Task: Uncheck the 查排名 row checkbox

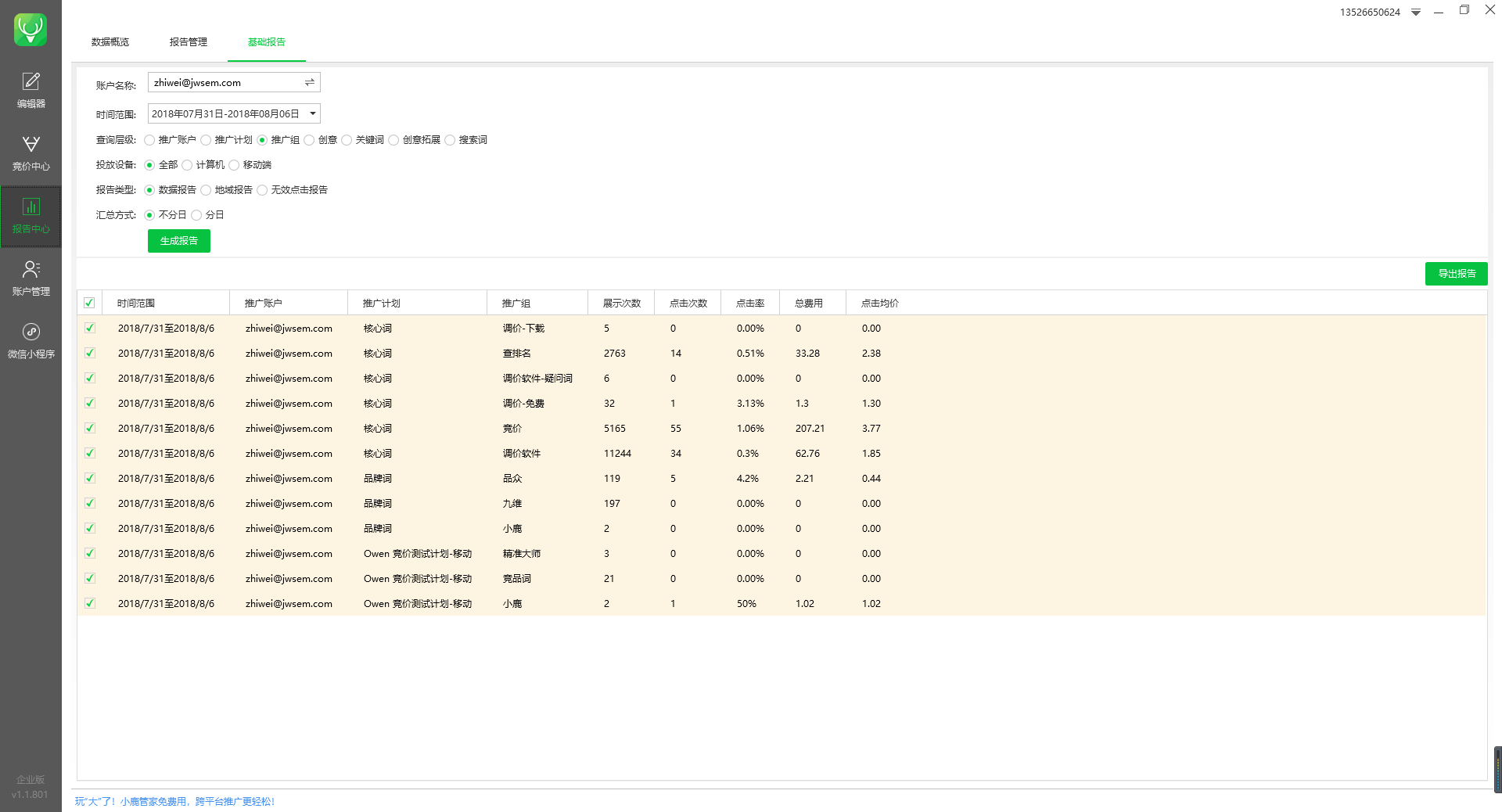Action: [90, 353]
